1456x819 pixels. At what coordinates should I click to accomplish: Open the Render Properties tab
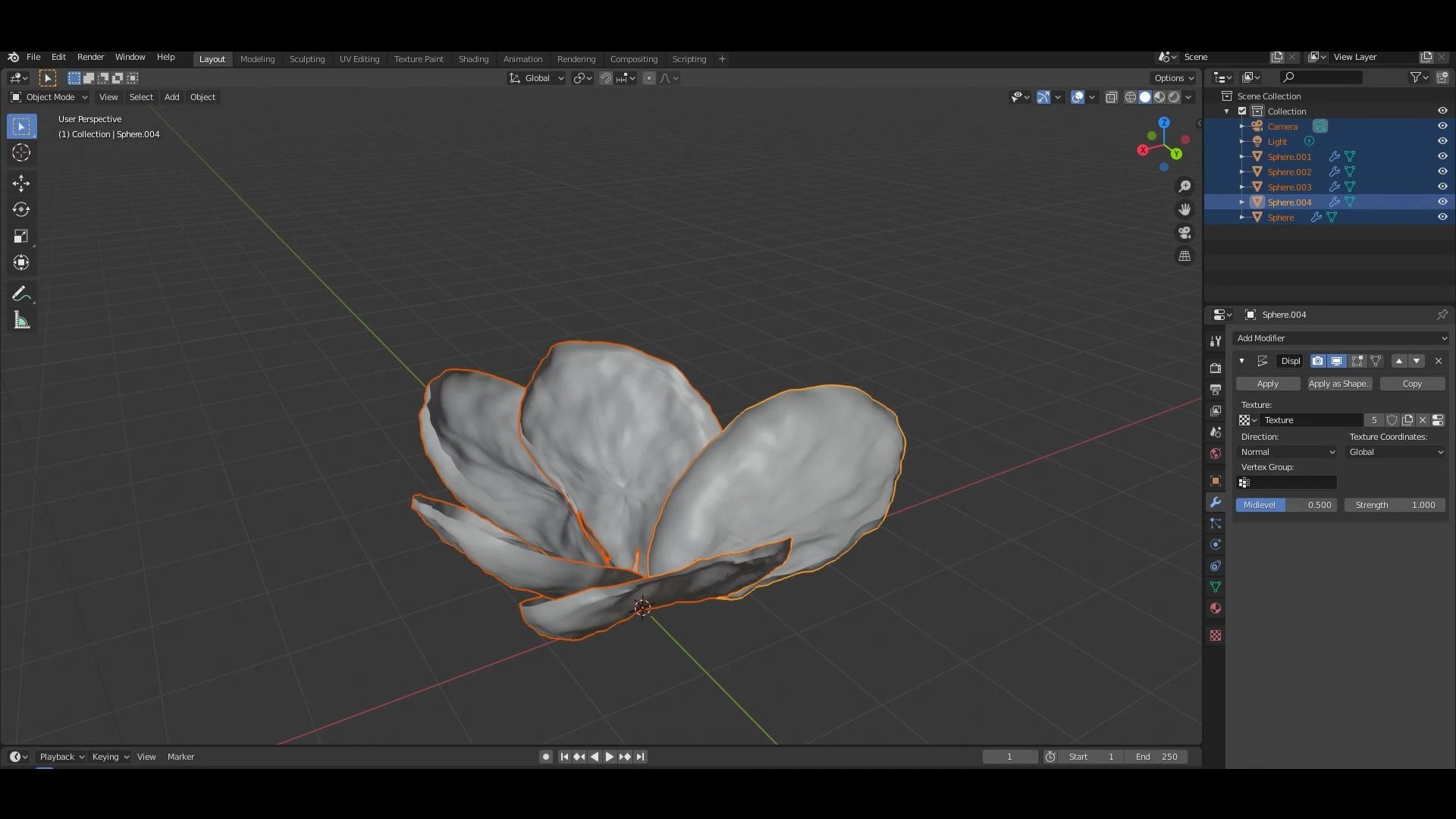pyautogui.click(x=1215, y=368)
